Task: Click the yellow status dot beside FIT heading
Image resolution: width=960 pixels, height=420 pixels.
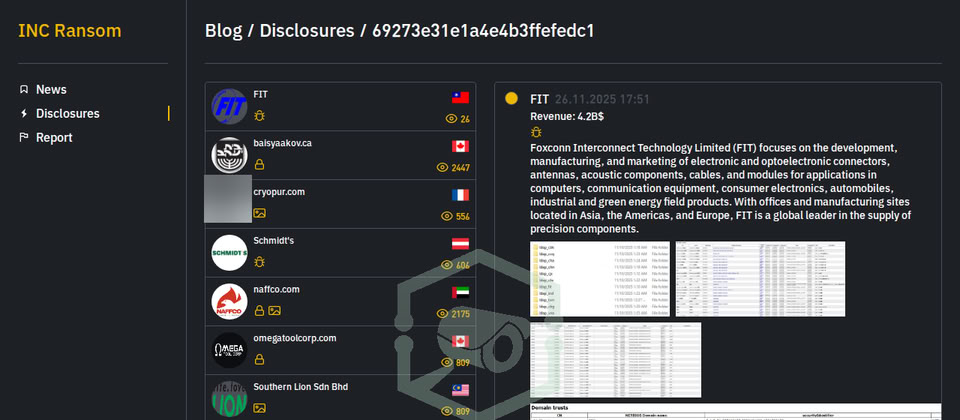Action: [x=512, y=99]
